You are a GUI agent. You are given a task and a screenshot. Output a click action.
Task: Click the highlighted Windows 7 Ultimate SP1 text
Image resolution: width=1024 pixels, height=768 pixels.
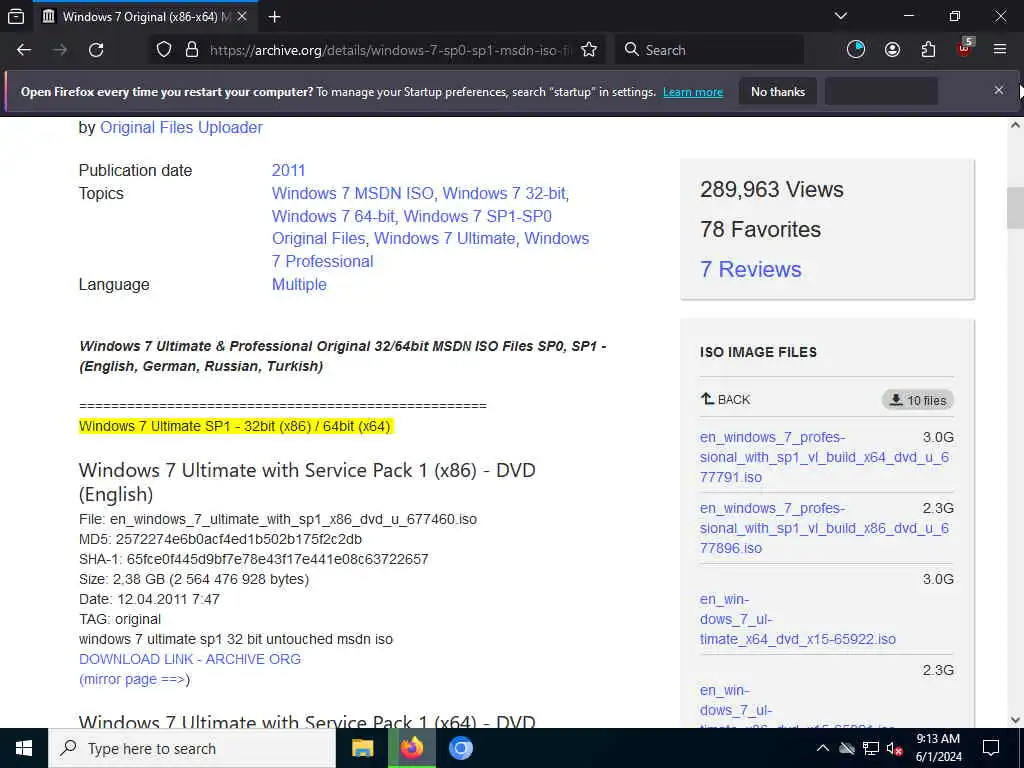pyautogui.click(x=234, y=426)
